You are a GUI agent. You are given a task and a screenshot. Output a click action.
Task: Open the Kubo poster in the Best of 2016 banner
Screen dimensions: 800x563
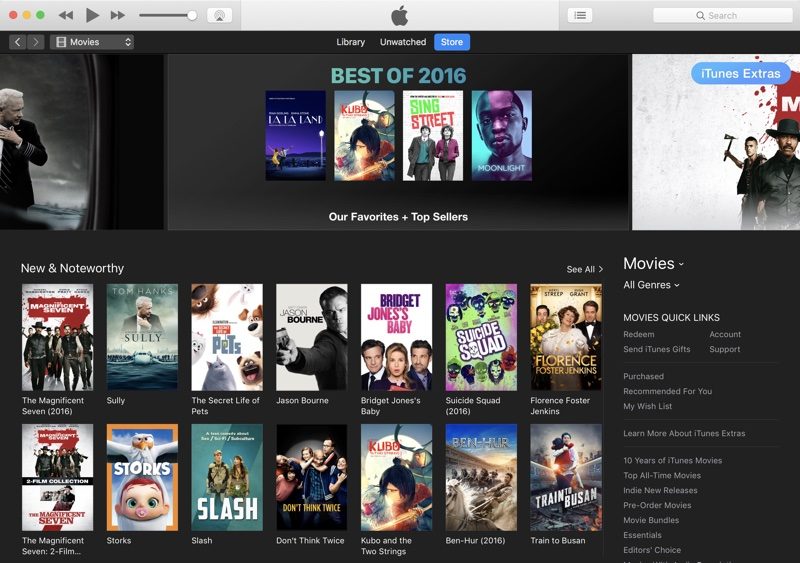364,135
